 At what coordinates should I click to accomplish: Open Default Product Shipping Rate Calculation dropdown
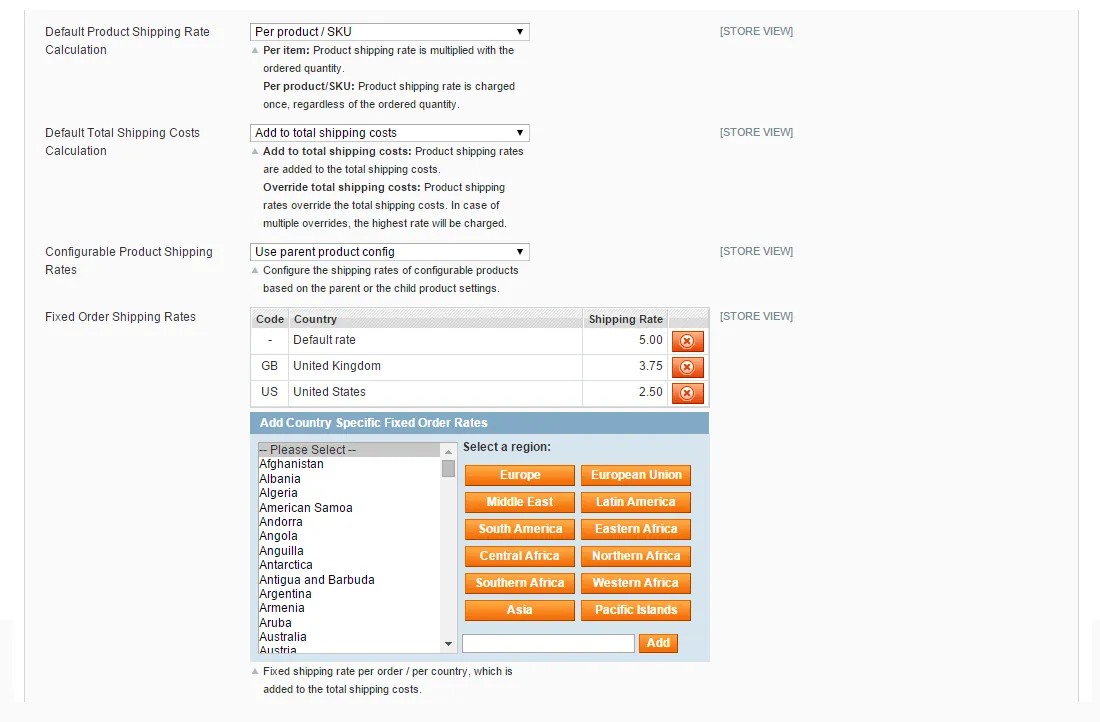pyautogui.click(x=389, y=32)
